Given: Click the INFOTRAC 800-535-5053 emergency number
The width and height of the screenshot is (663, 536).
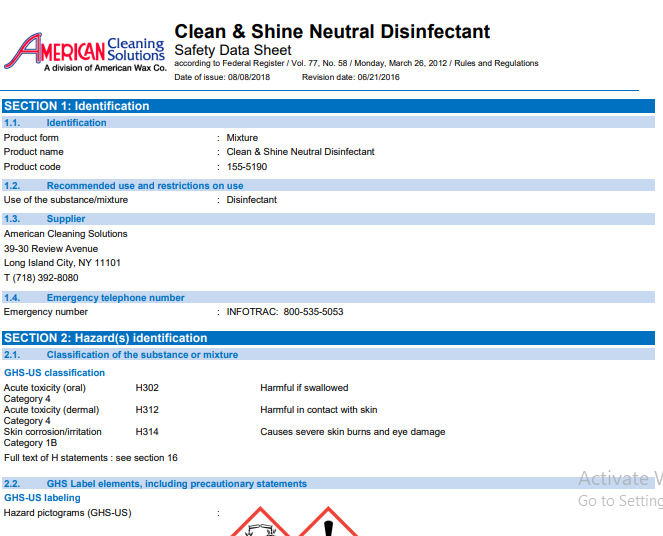Looking at the screenshot, I should click(x=285, y=312).
